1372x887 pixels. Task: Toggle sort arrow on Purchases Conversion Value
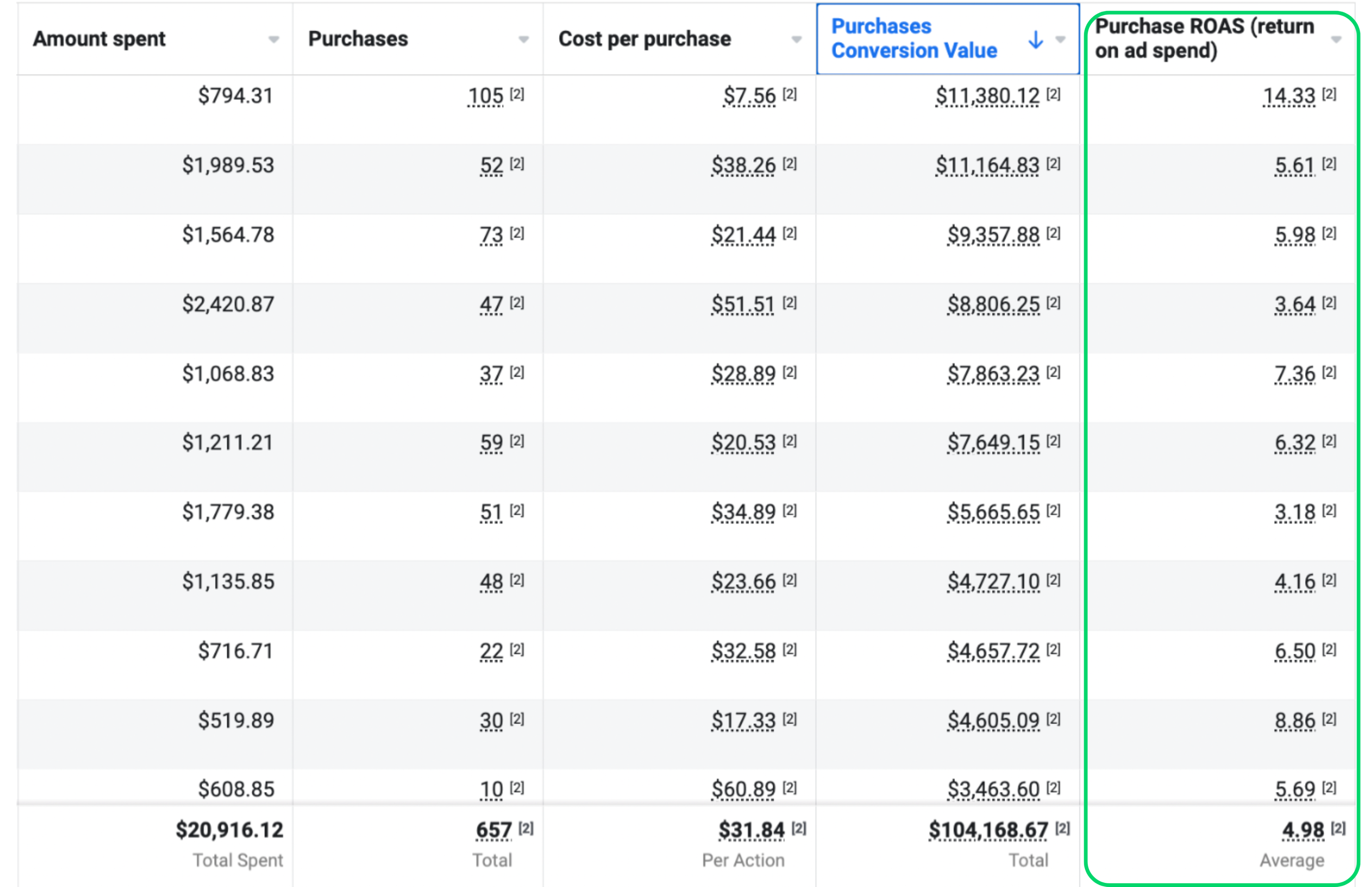(x=1035, y=39)
